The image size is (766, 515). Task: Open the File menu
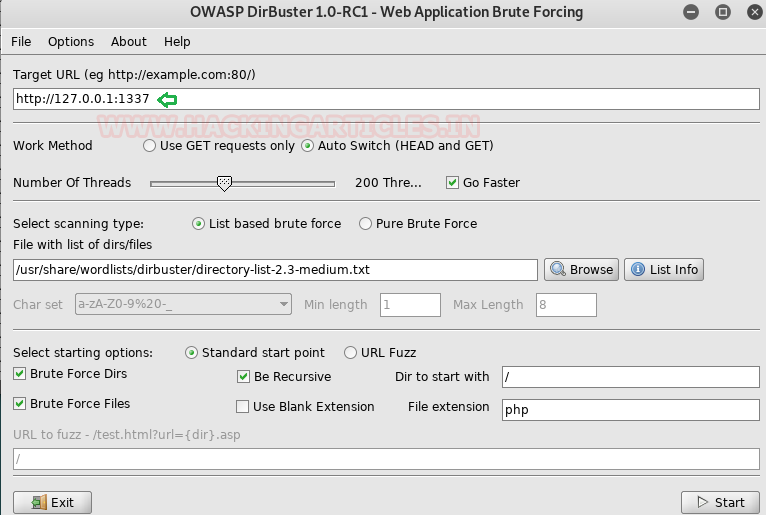[21, 42]
